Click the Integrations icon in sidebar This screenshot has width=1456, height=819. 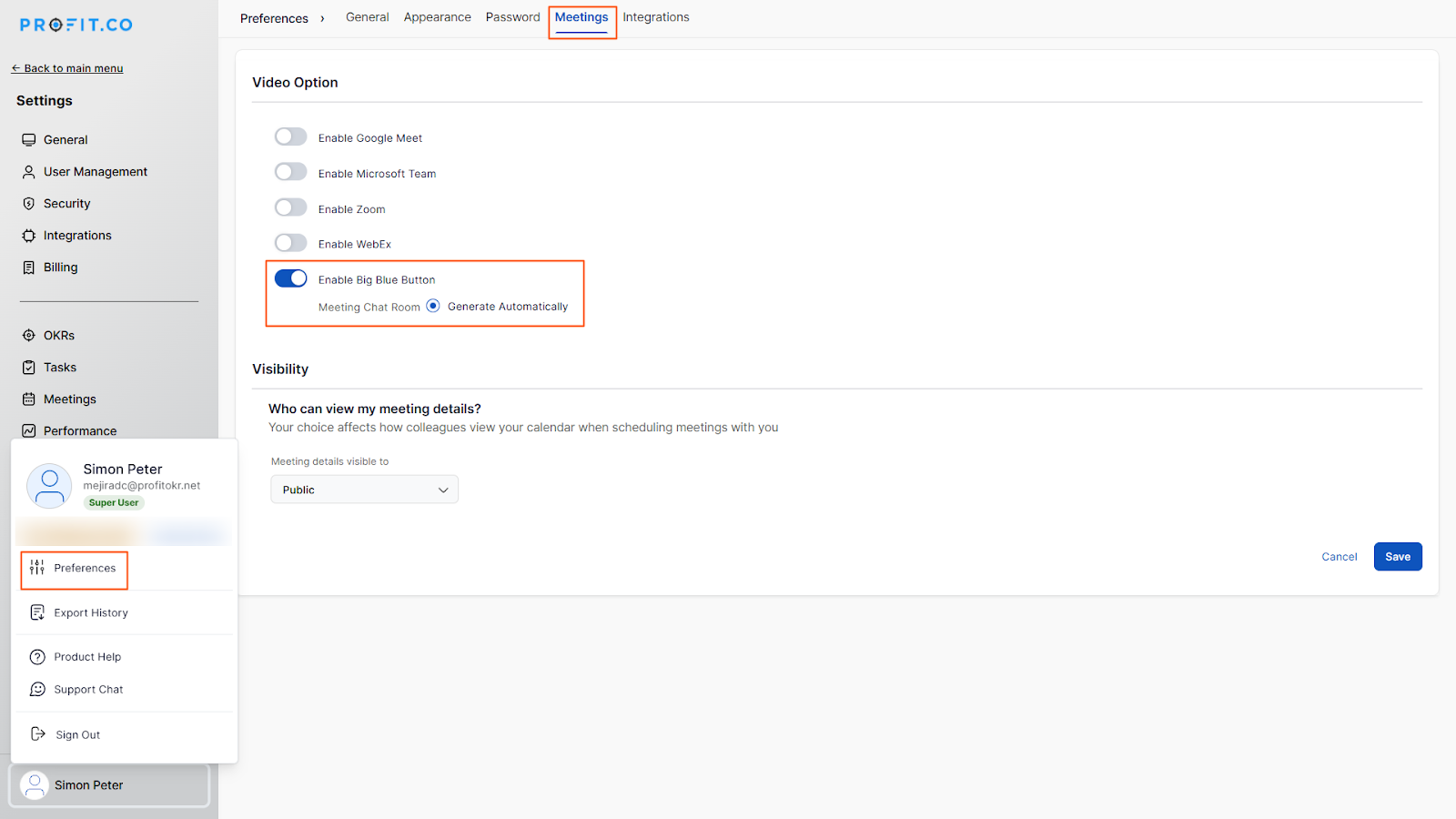(x=29, y=236)
